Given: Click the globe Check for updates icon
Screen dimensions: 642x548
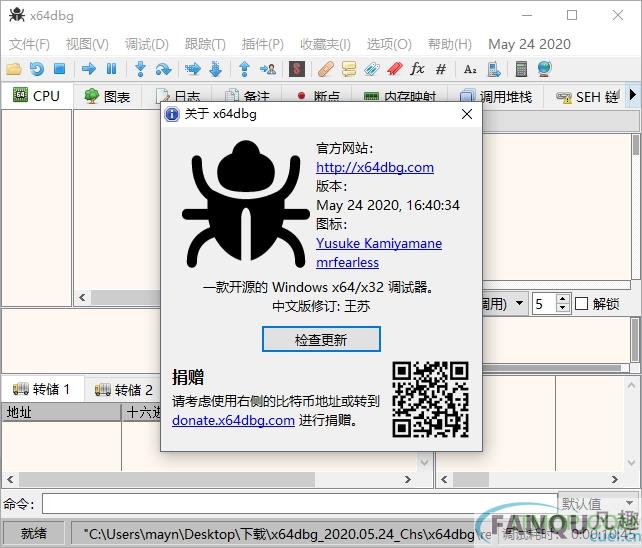Looking at the screenshot, I should [545, 69].
